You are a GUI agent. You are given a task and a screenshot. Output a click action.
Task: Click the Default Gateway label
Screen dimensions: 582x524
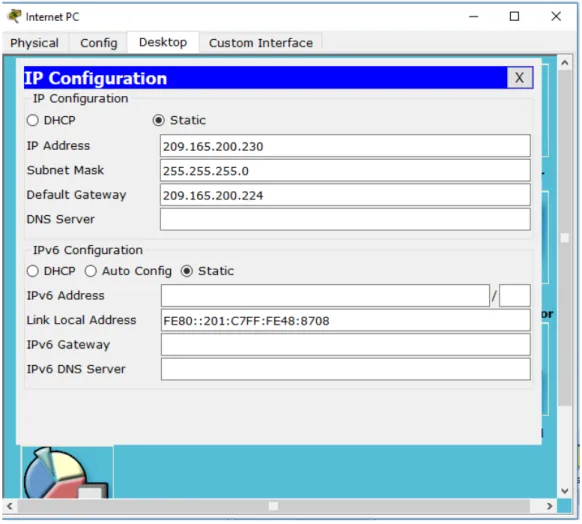pos(76,195)
